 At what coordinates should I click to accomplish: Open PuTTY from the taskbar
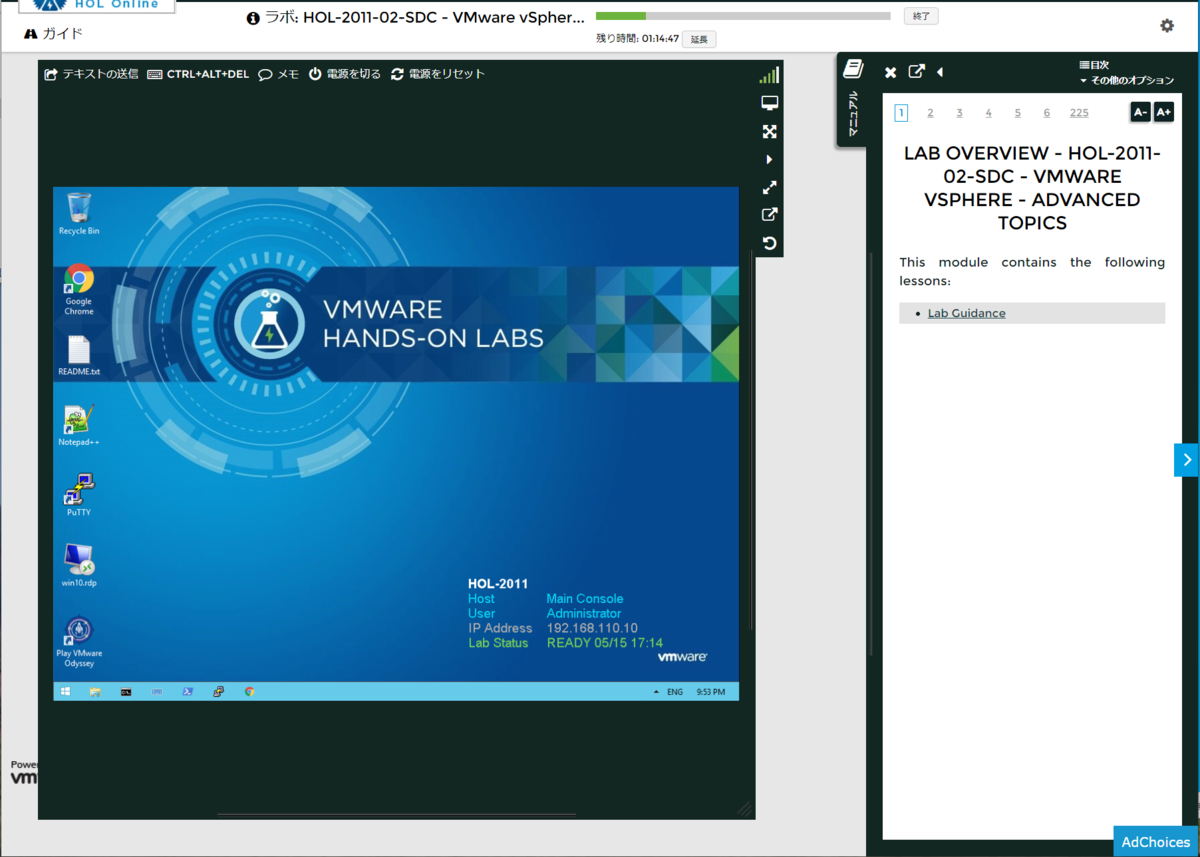[218, 691]
